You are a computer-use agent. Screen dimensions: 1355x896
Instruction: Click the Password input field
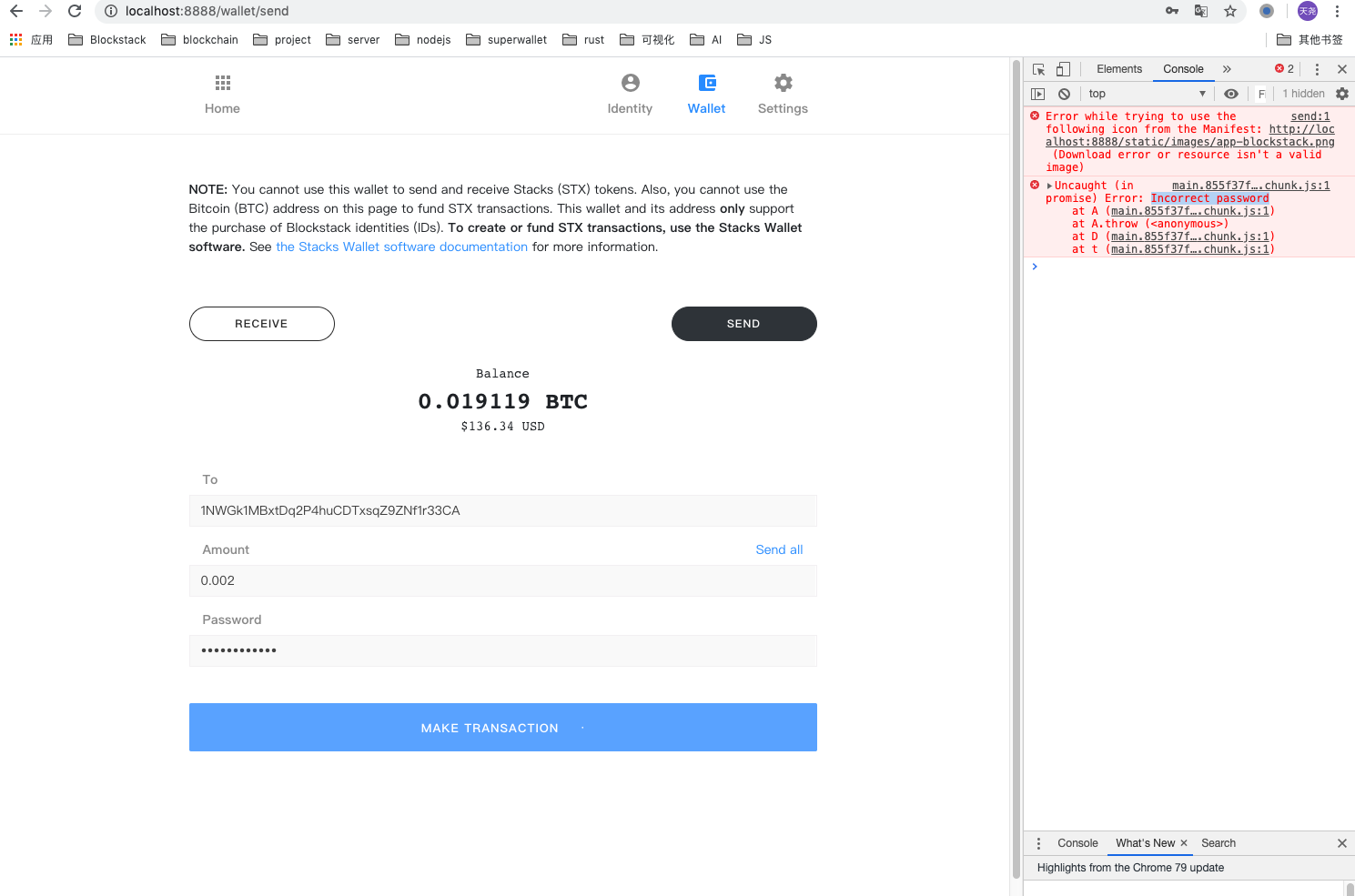(503, 650)
